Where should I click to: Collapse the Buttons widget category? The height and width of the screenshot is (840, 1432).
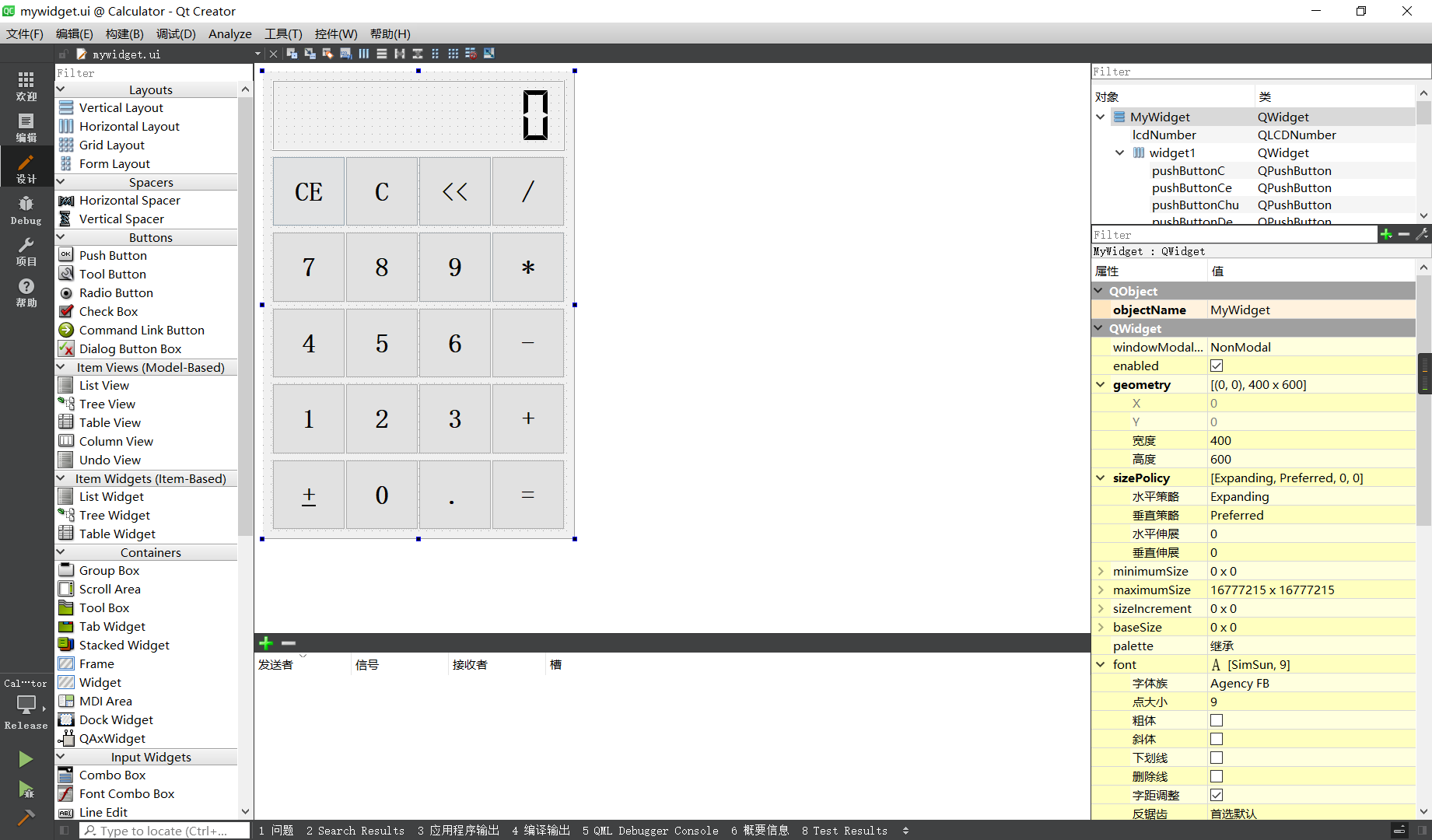[x=61, y=237]
